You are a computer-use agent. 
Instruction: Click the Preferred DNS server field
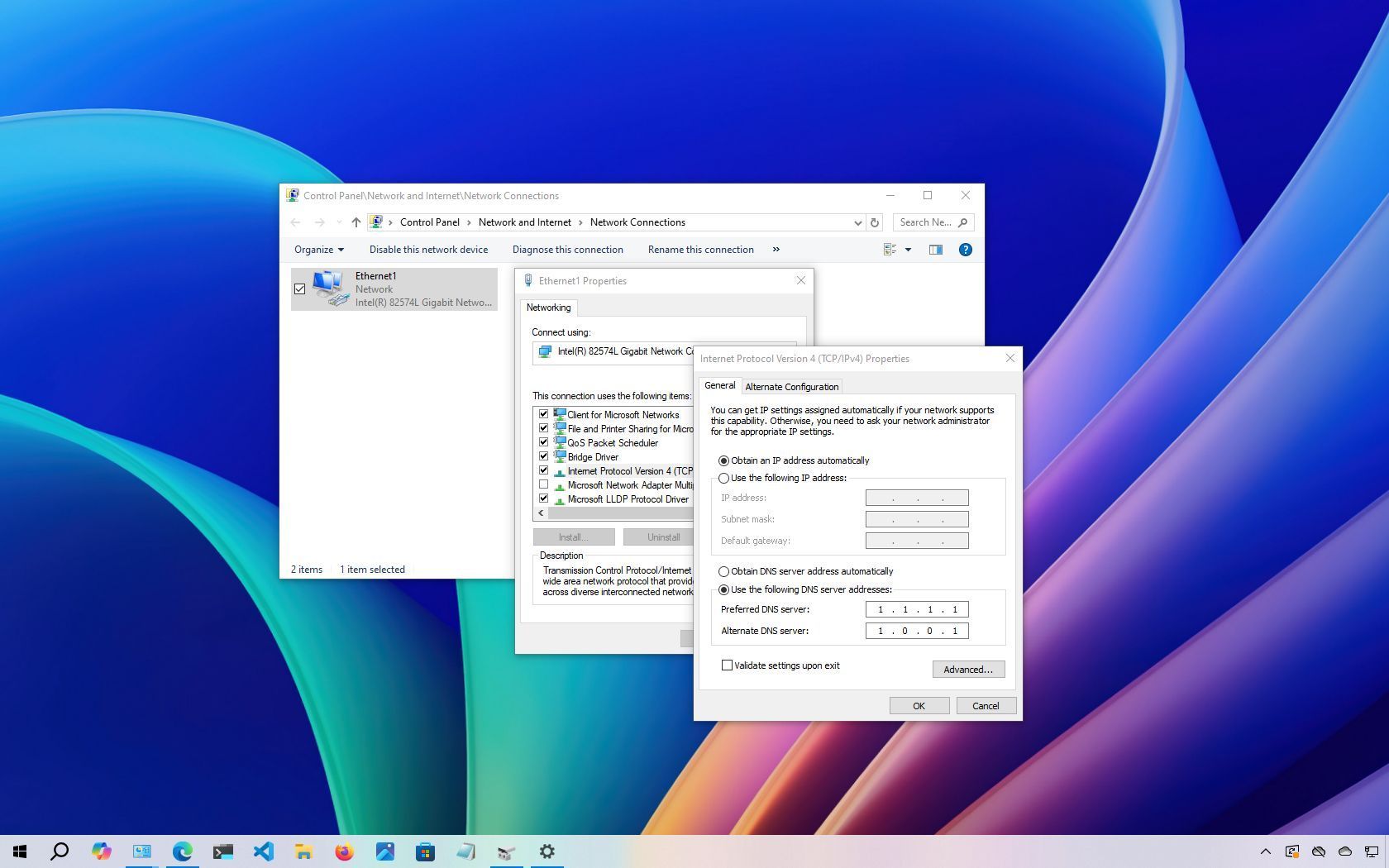pos(916,609)
